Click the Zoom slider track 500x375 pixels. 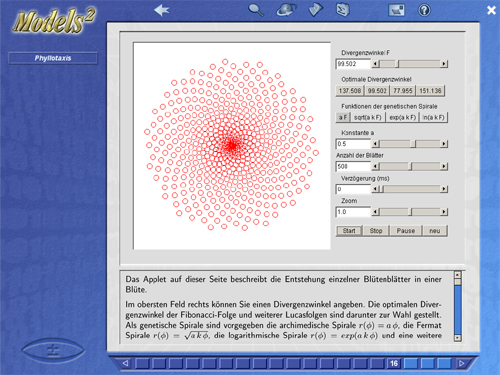point(410,212)
